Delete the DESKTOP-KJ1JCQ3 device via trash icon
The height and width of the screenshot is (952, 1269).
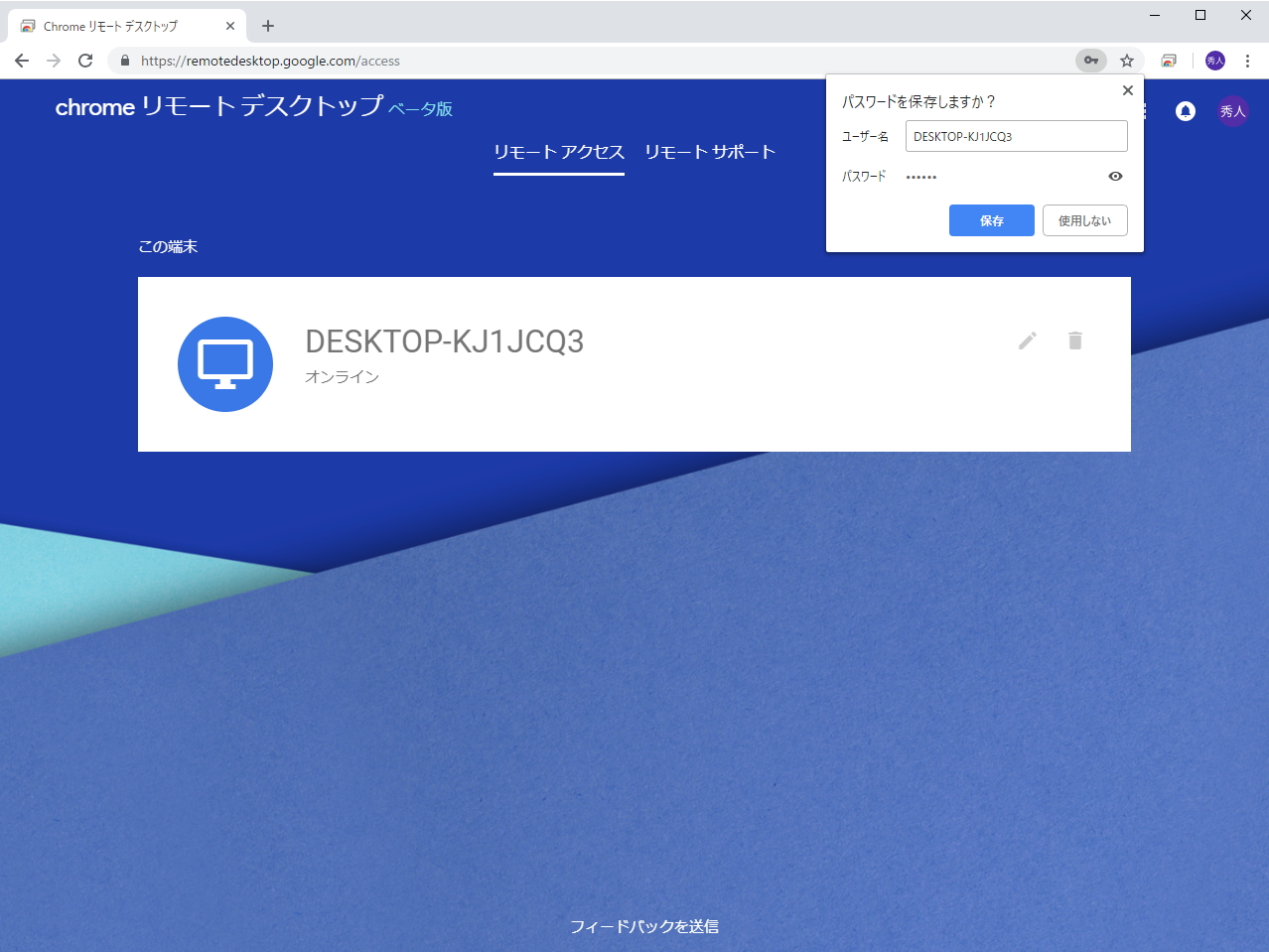(x=1075, y=340)
